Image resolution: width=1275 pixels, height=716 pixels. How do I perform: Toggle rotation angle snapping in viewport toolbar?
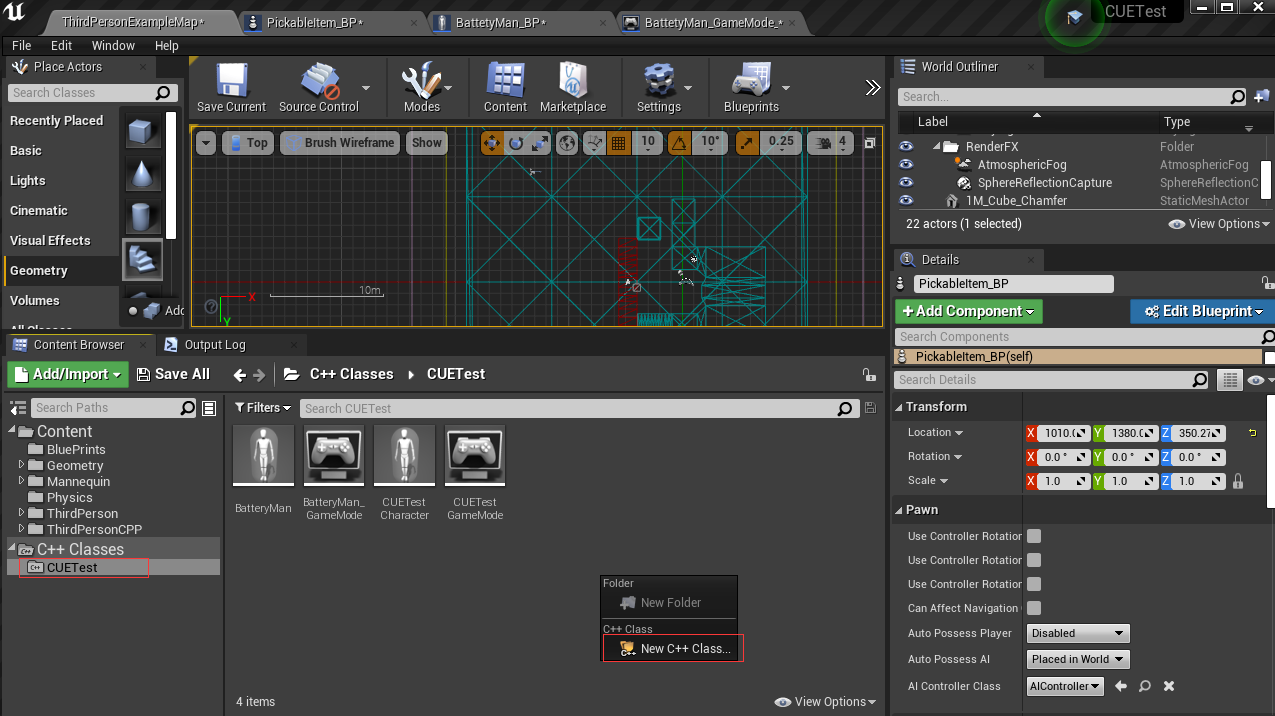pyautogui.click(x=679, y=143)
